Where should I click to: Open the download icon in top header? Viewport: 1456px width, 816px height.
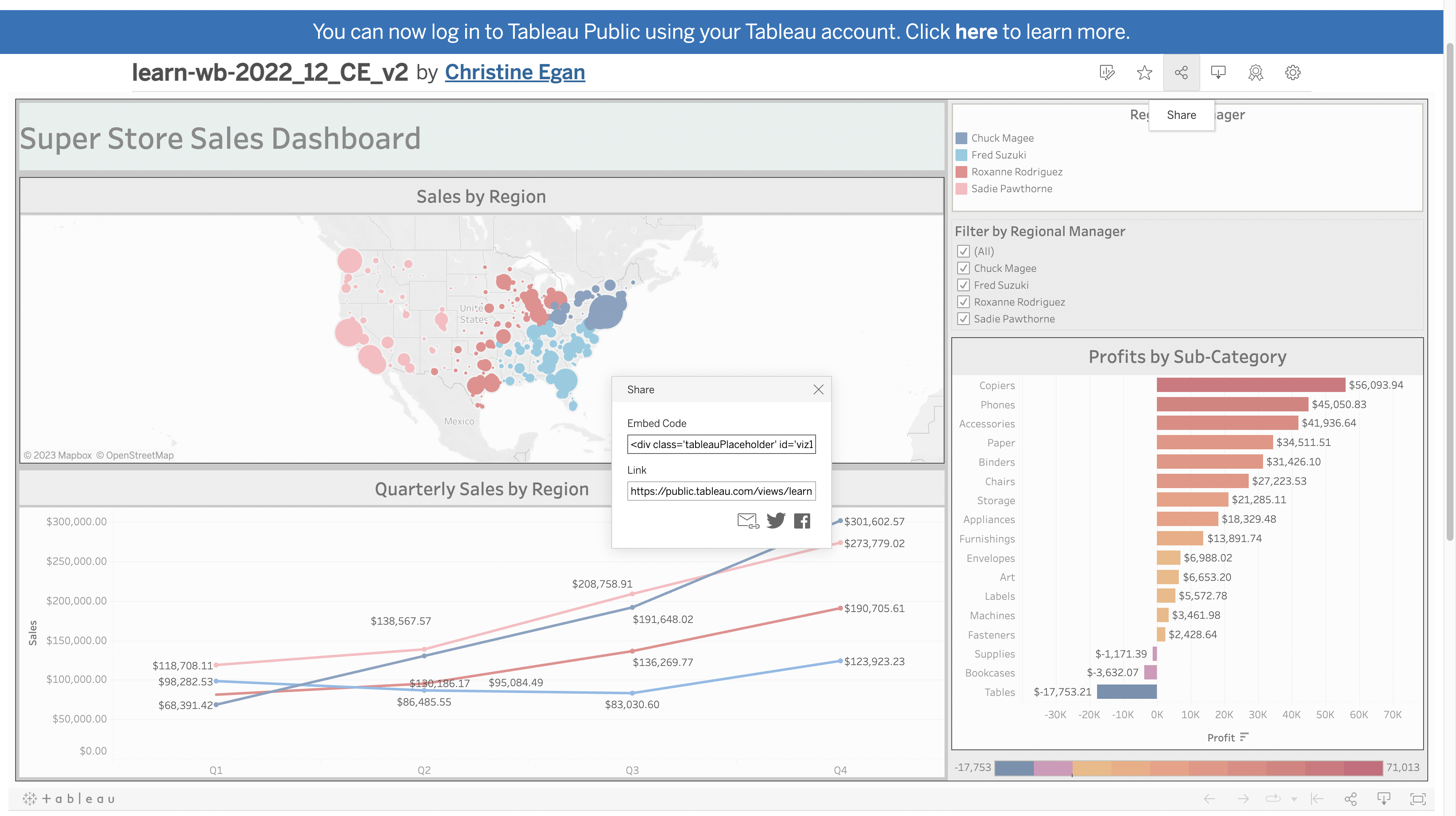click(x=1218, y=72)
